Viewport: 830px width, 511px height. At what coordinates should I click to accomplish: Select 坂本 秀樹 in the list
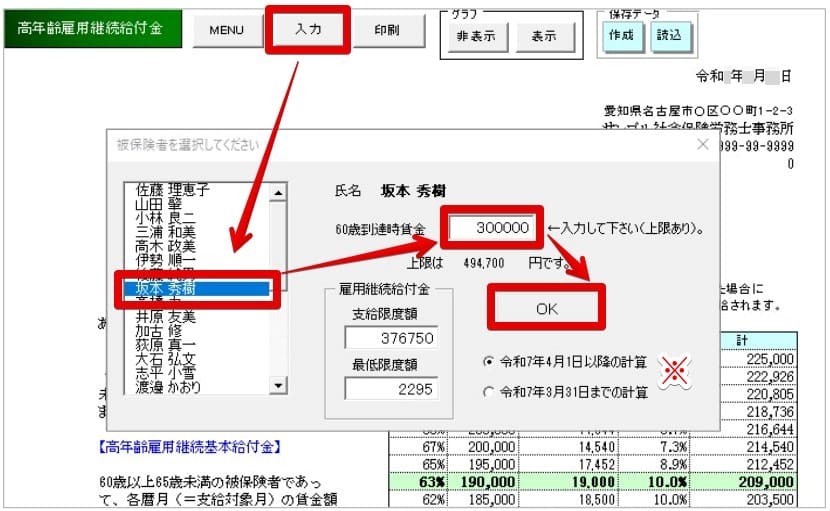(196, 288)
